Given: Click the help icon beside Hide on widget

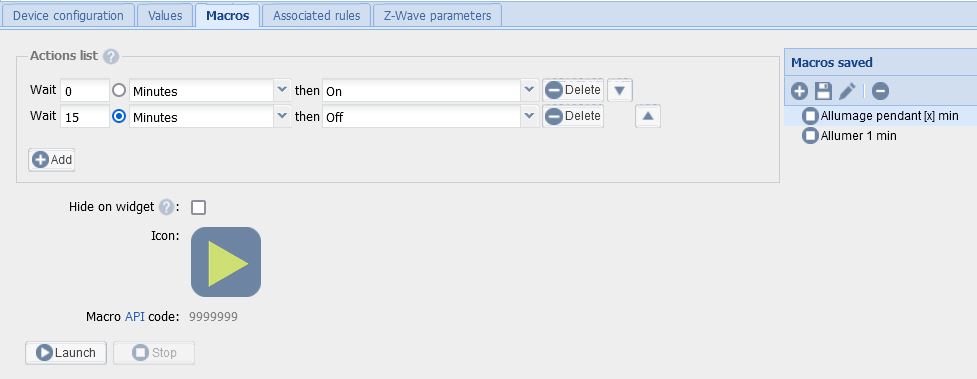Looking at the screenshot, I should click(x=166, y=207).
